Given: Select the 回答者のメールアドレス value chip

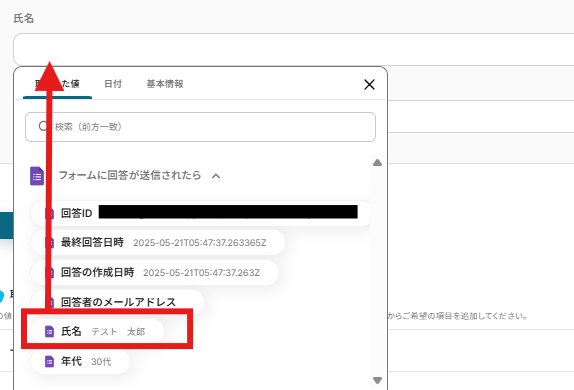Looking at the screenshot, I should point(117,302).
